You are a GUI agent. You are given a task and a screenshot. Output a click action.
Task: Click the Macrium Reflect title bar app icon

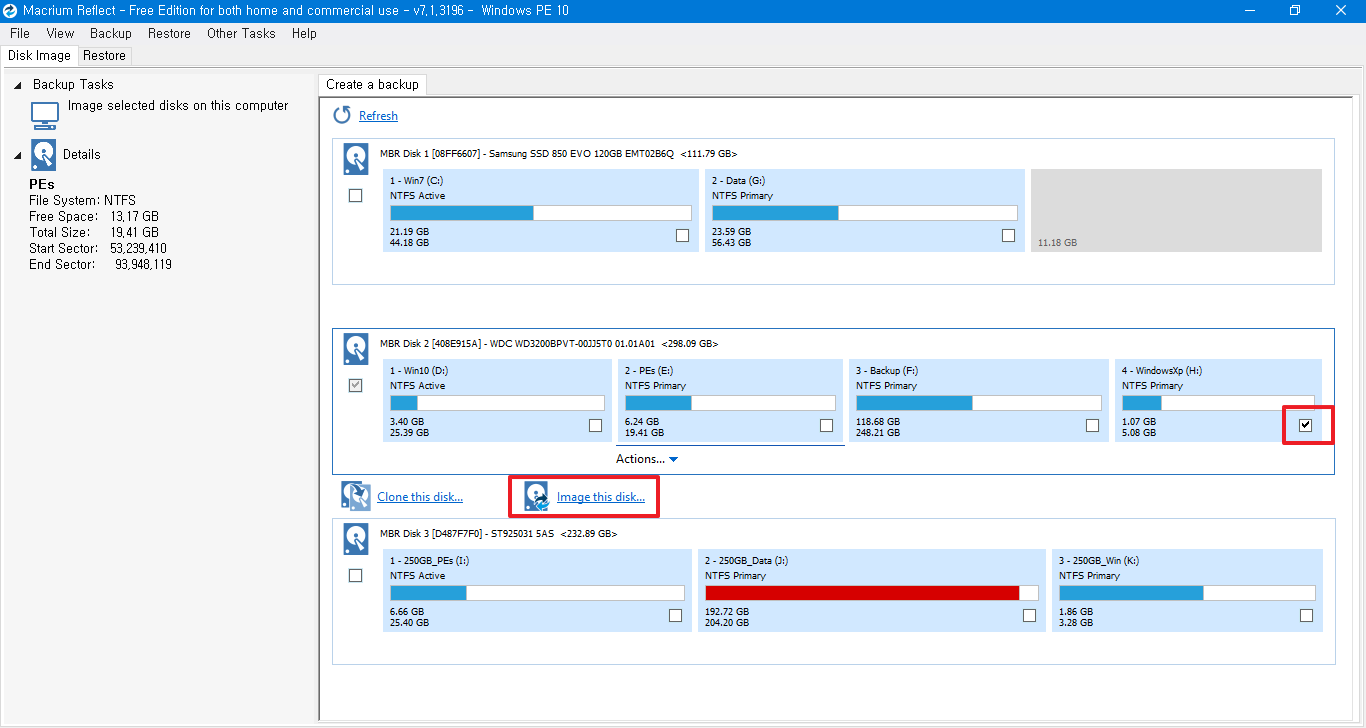point(10,10)
